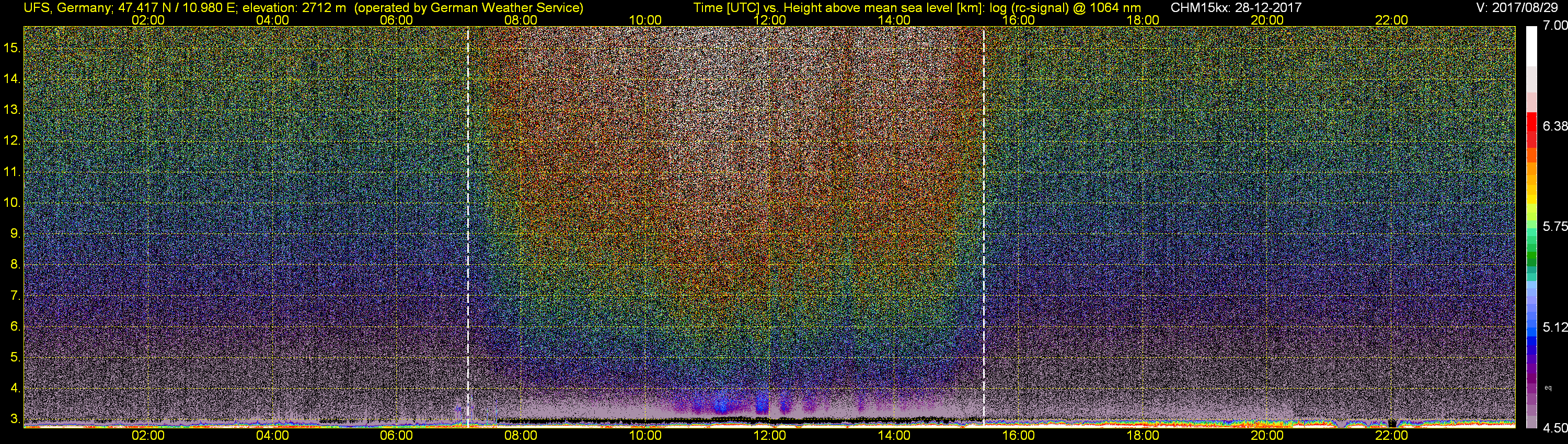Click the '12:00' label on the top time axis
Viewport: 1568px width, 444px height.
point(769,20)
